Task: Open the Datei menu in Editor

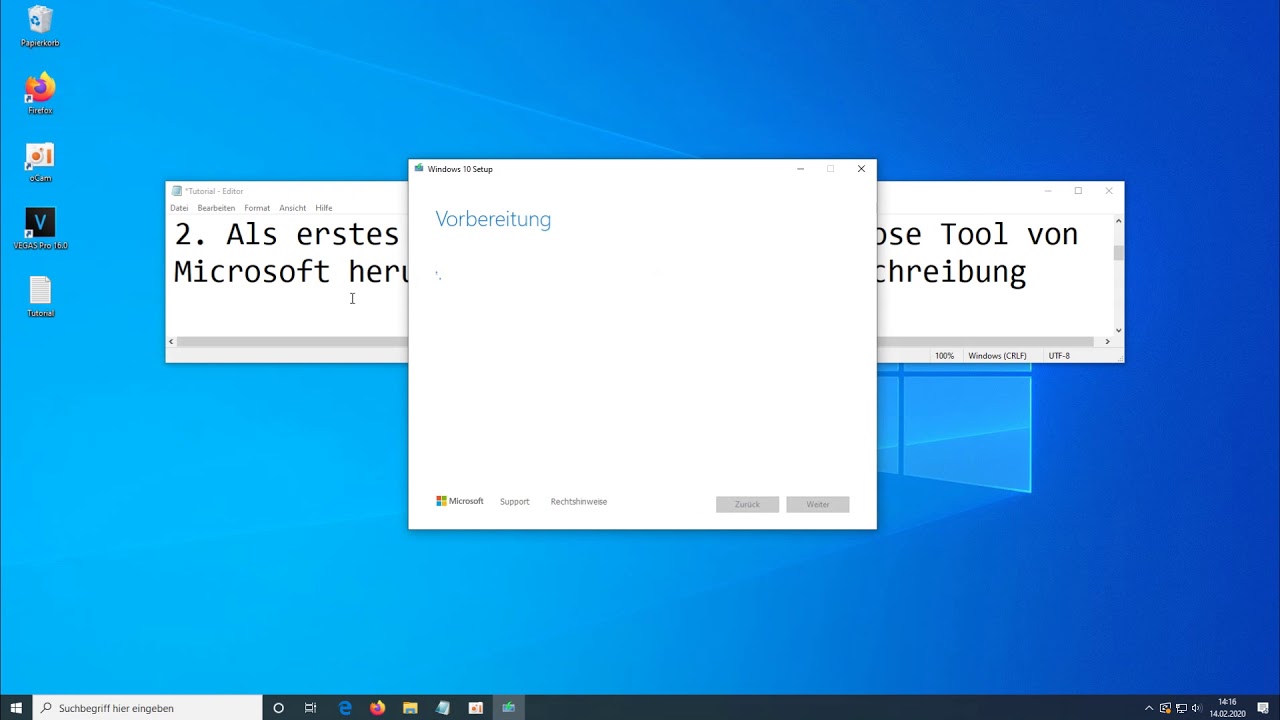Action: coord(179,208)
